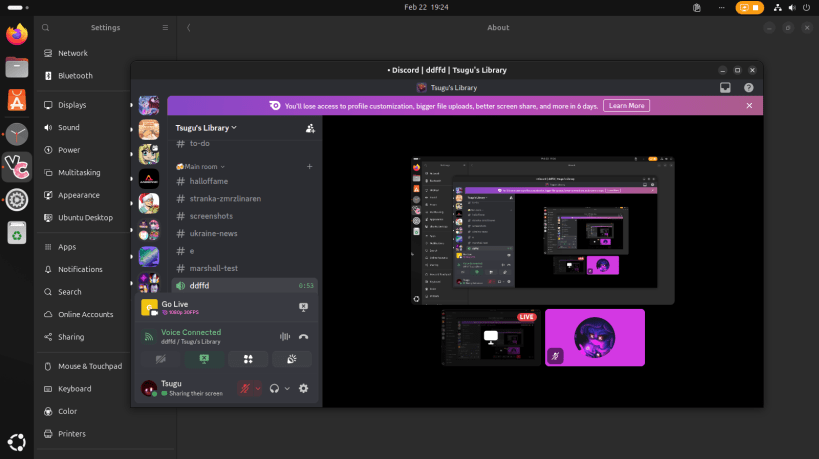Open Files from the dock
The width and height of the screenshot is (819, 459).
tap(17, 67)
